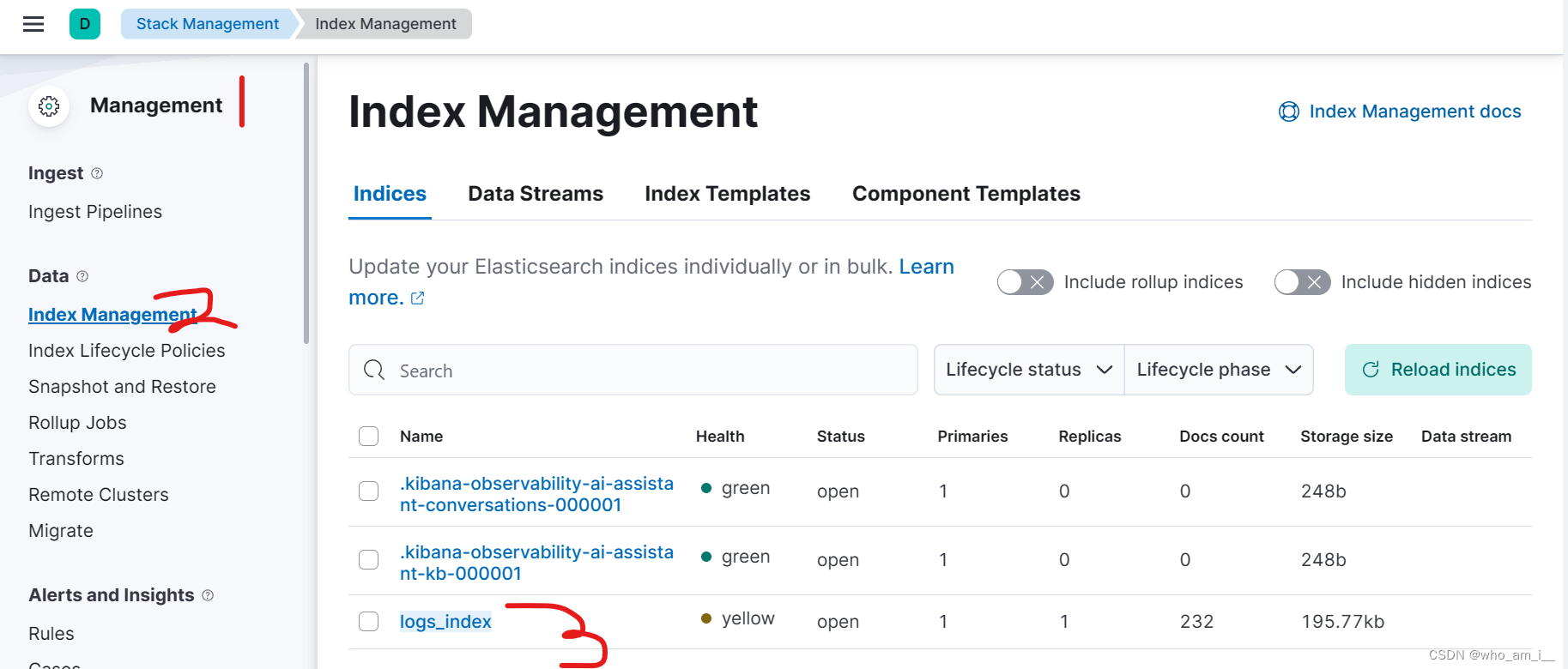The height and width of the screenshot is (669, 1568).
Task: Switch to the Data Streams tab
Action: coord(536,194)
